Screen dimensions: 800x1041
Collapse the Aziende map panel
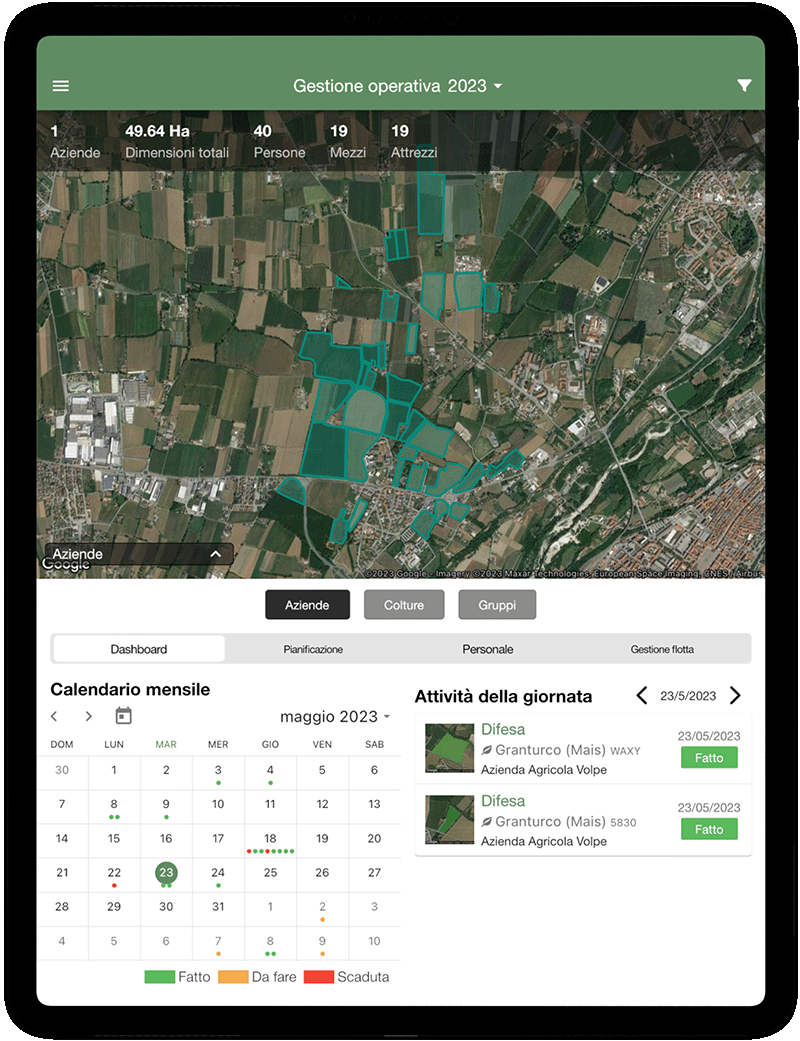click(214, 553)
